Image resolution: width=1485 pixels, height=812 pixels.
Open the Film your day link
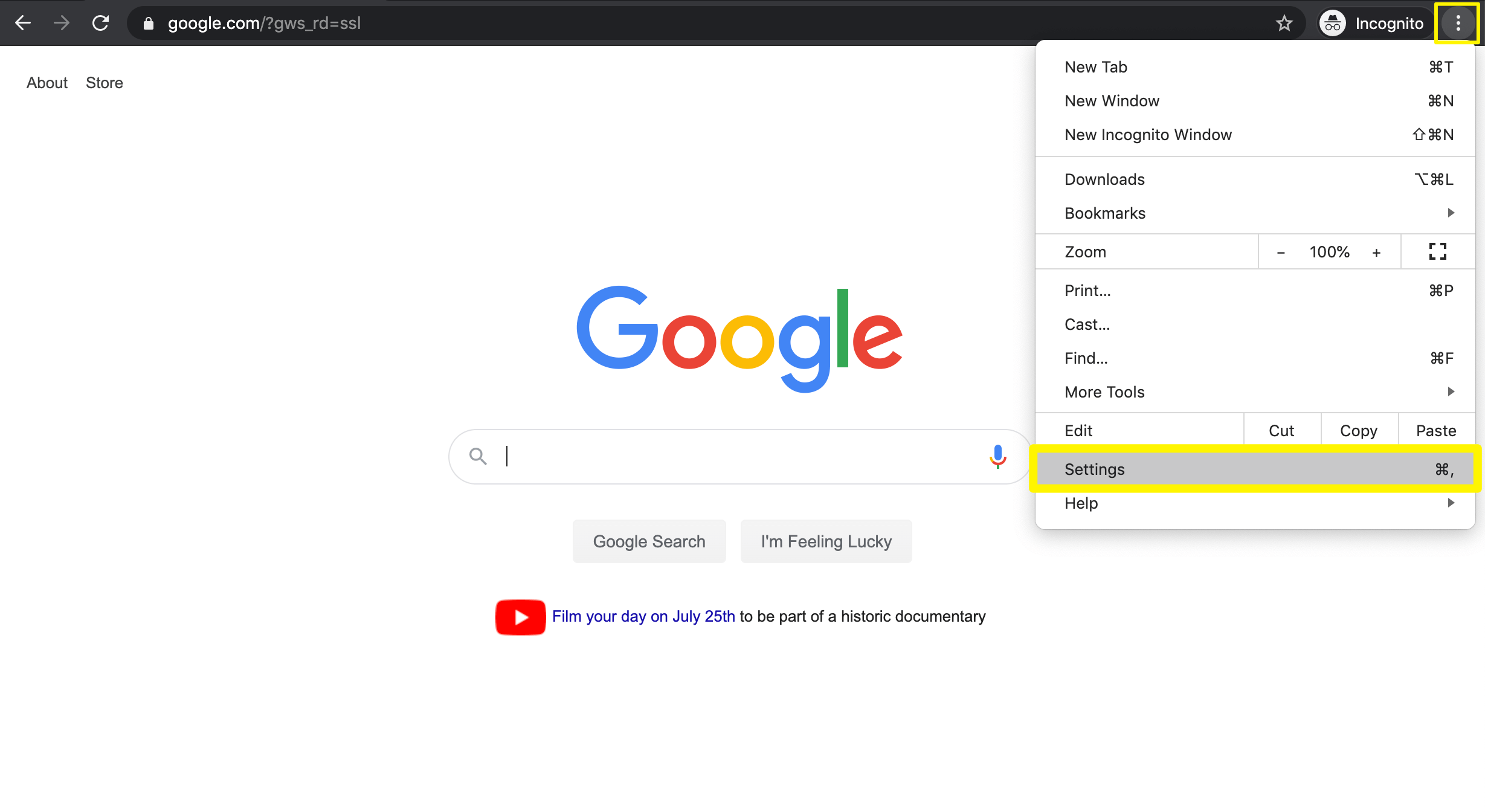643,616
